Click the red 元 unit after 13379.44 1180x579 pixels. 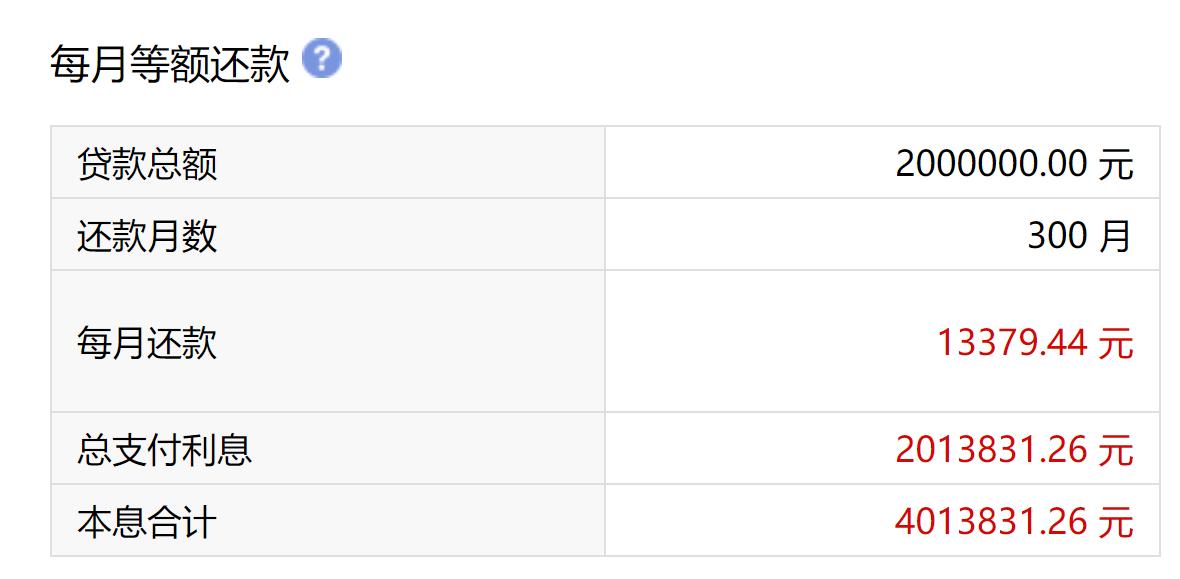coord(1116,343)
